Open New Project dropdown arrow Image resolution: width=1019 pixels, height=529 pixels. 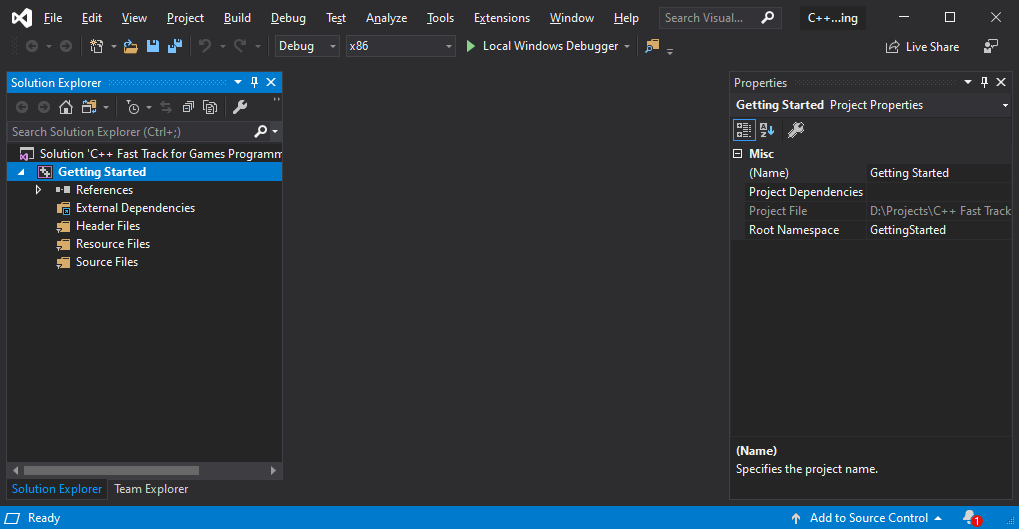pos(113,46)
